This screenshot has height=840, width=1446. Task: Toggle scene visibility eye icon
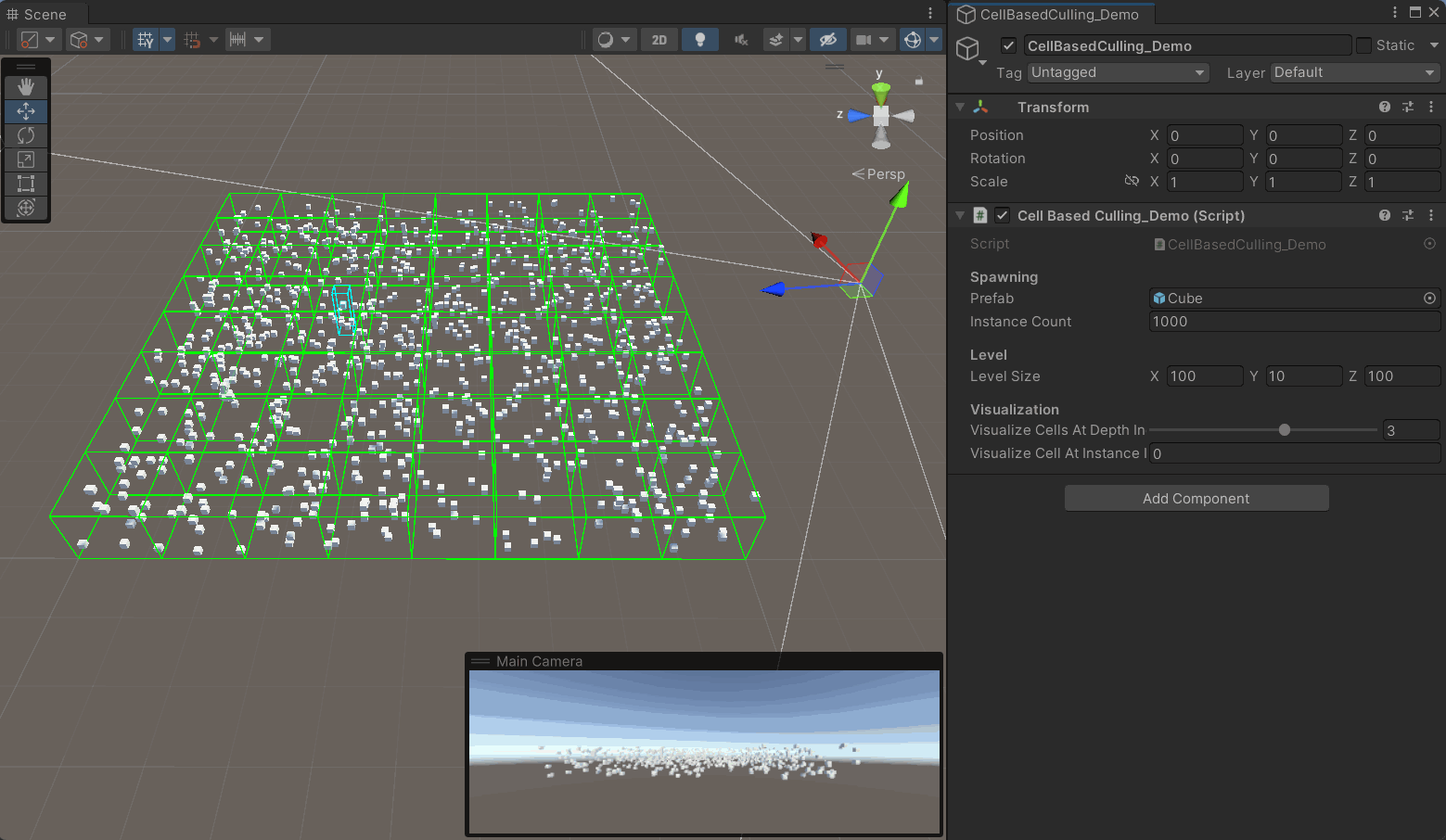[x=828, y=40]
